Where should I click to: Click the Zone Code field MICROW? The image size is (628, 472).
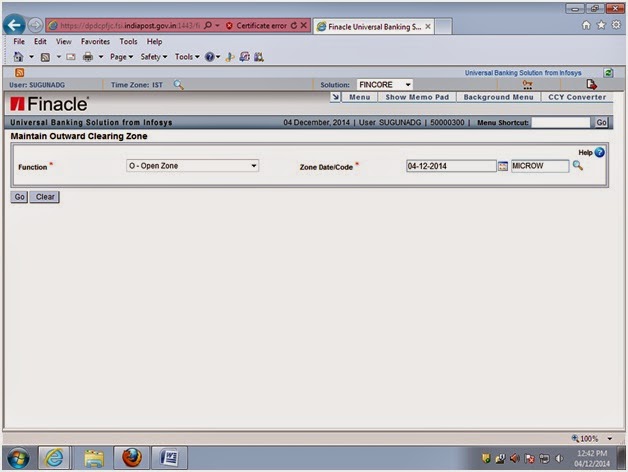(x=539, y=166)
